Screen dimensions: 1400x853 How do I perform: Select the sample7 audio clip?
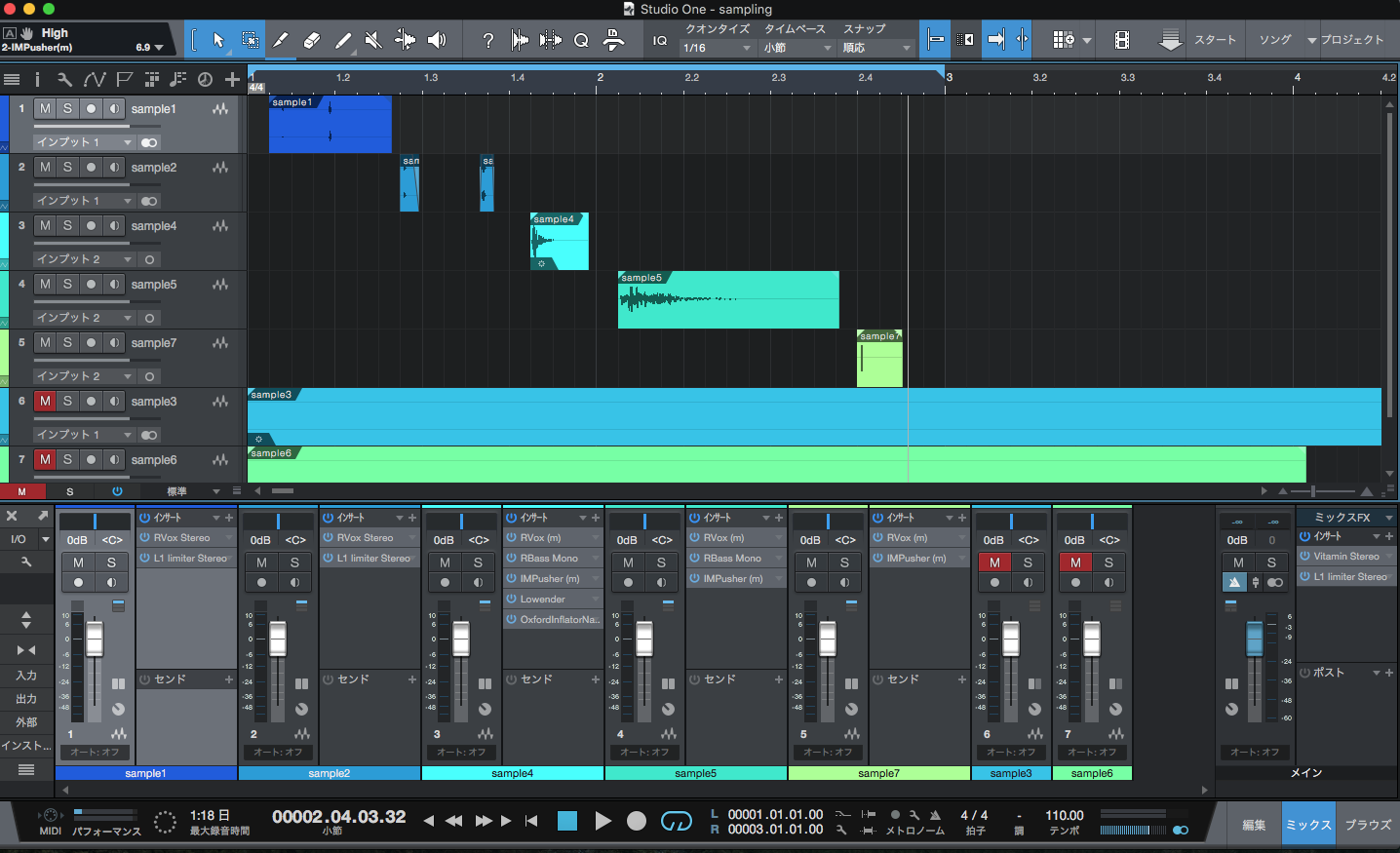click(x=879, y=359)
